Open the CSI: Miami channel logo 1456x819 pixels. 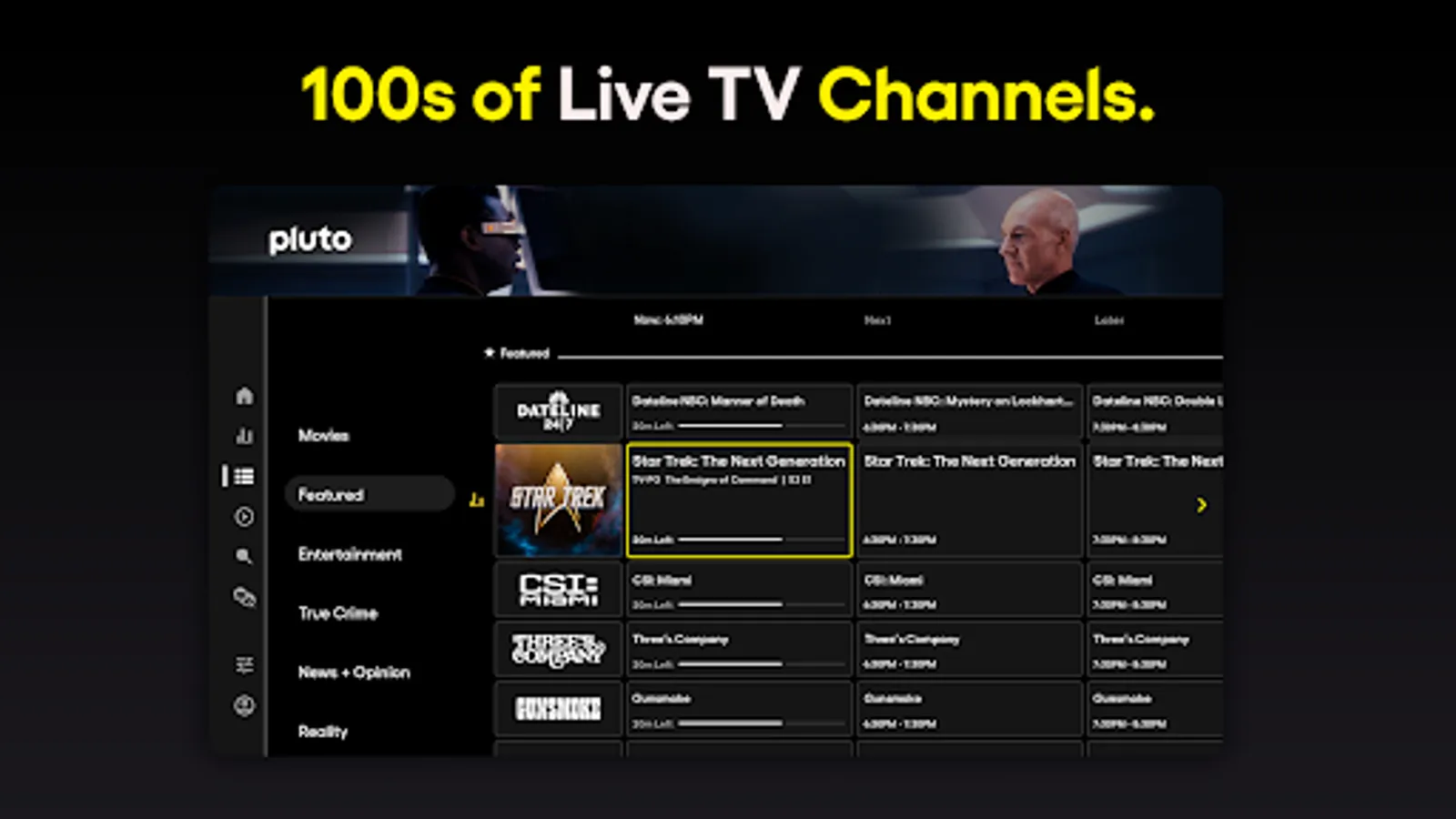click(x=559, y=590)
